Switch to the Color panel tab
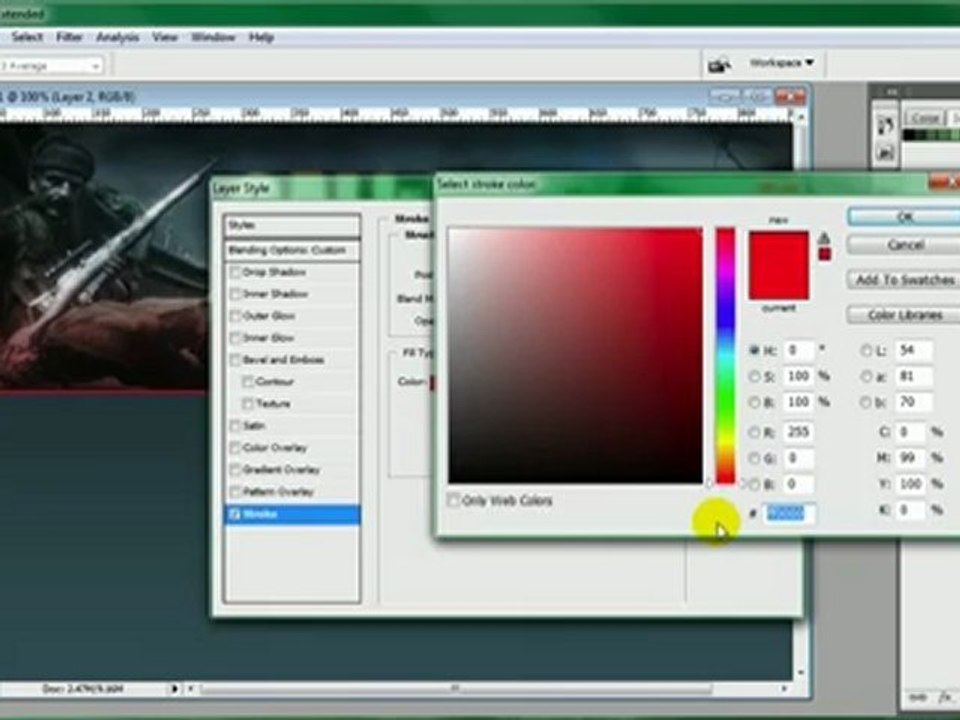 click(924, 118)
